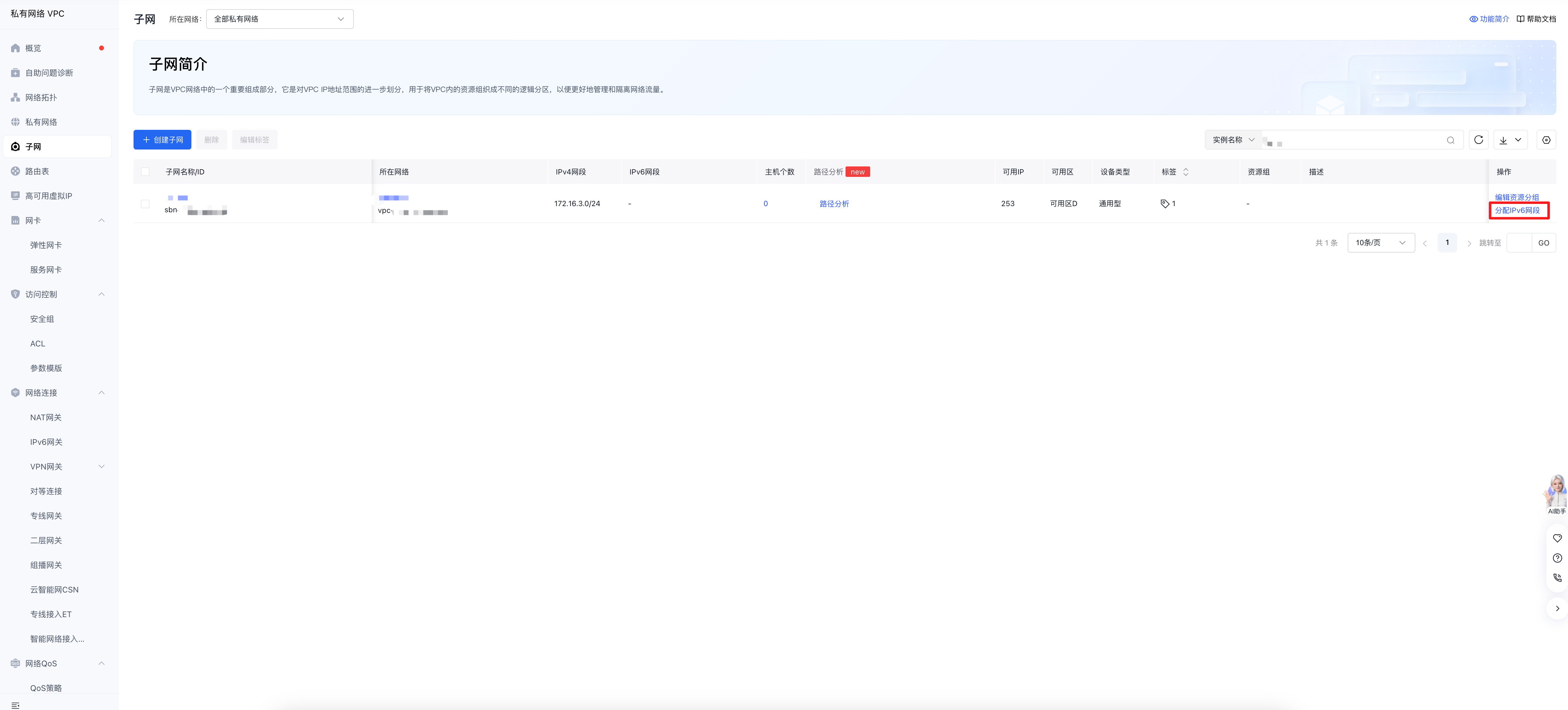Collapse the 网卡 sidebar group
This screenshot has width=1568, height=710.
[x=102, y=221]
